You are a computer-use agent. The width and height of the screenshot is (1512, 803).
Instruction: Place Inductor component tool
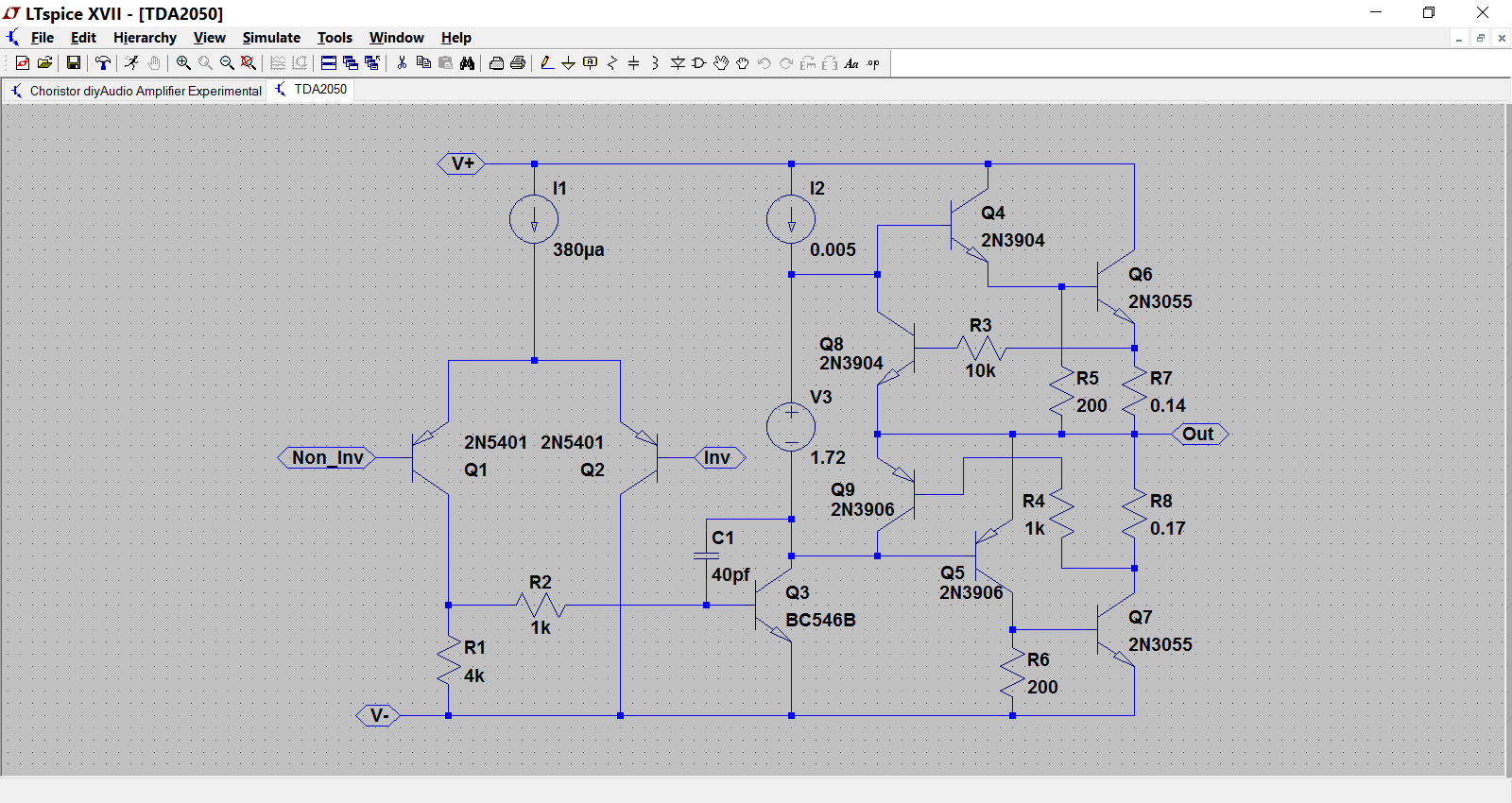[656, 63]
